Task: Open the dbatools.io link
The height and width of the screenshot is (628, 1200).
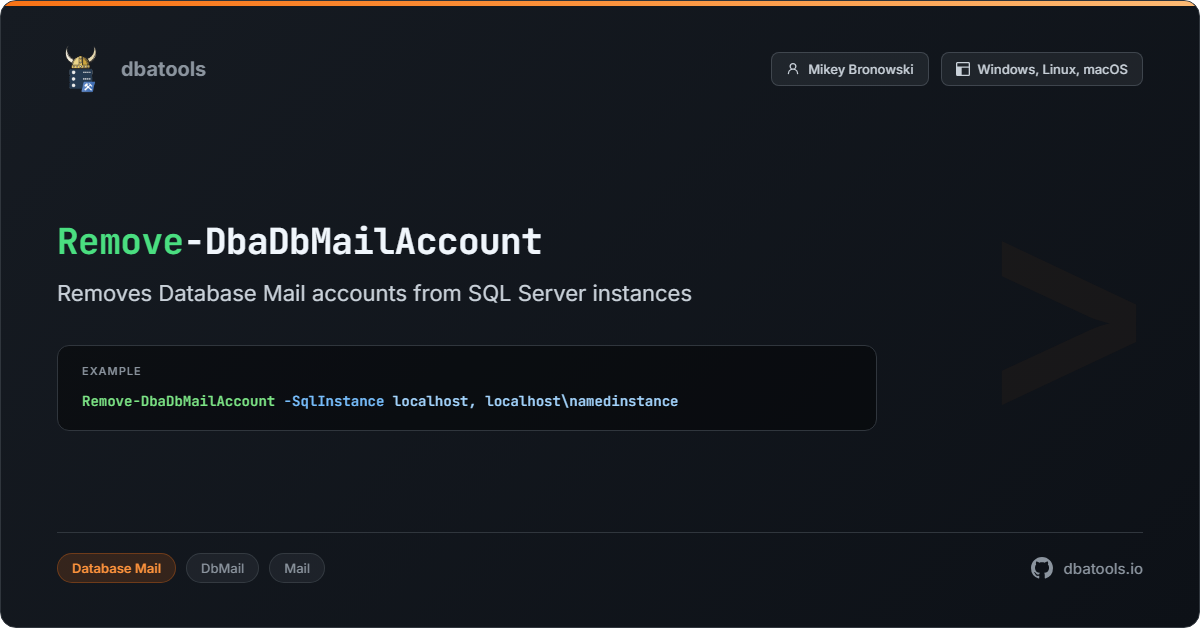Action: click(1102, 568)
